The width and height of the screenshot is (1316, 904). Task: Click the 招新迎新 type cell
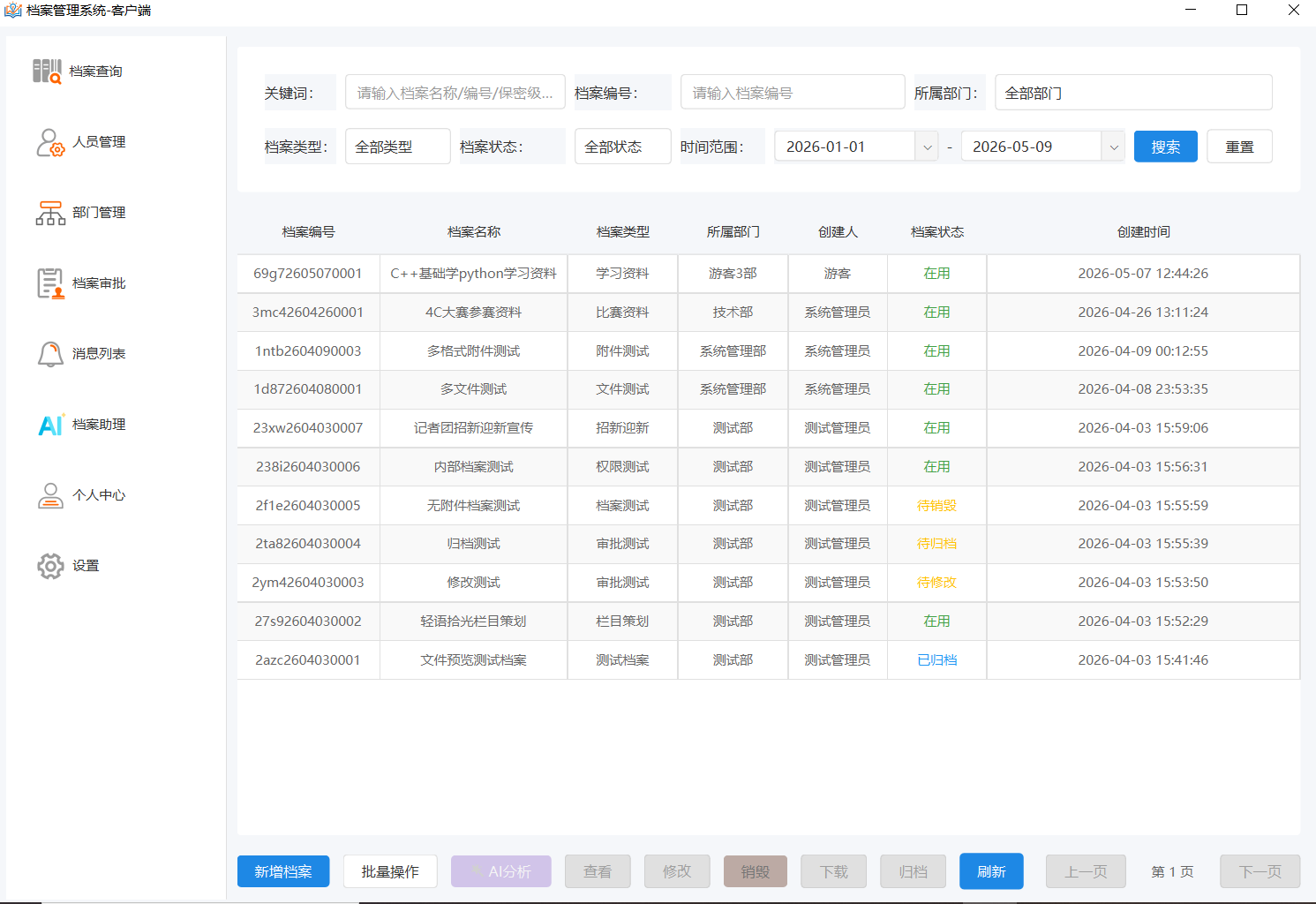point(622,428)
